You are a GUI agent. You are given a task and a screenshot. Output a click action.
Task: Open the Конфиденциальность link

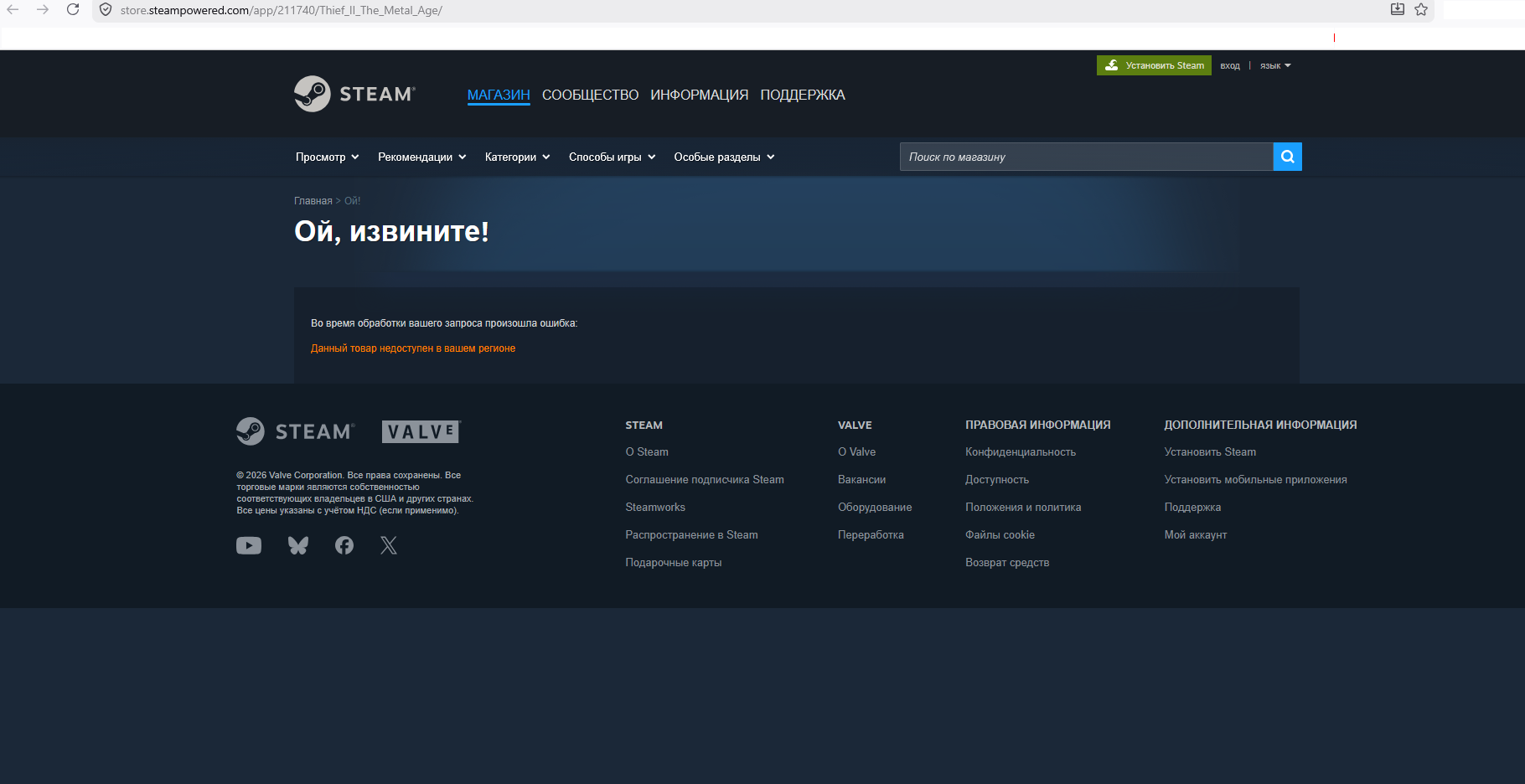(1021, 451)
